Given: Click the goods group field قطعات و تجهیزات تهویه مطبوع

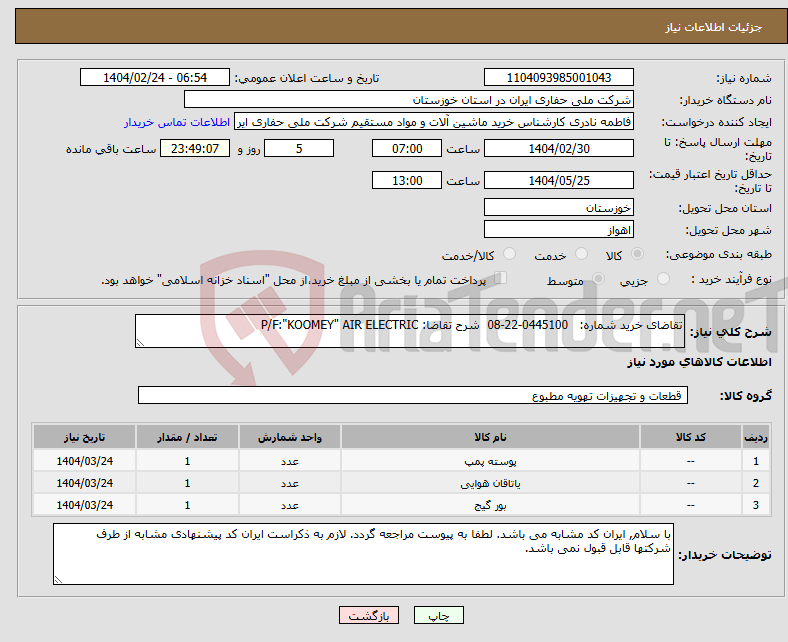Looking at the screenshot, I should [x=413, y=395].
